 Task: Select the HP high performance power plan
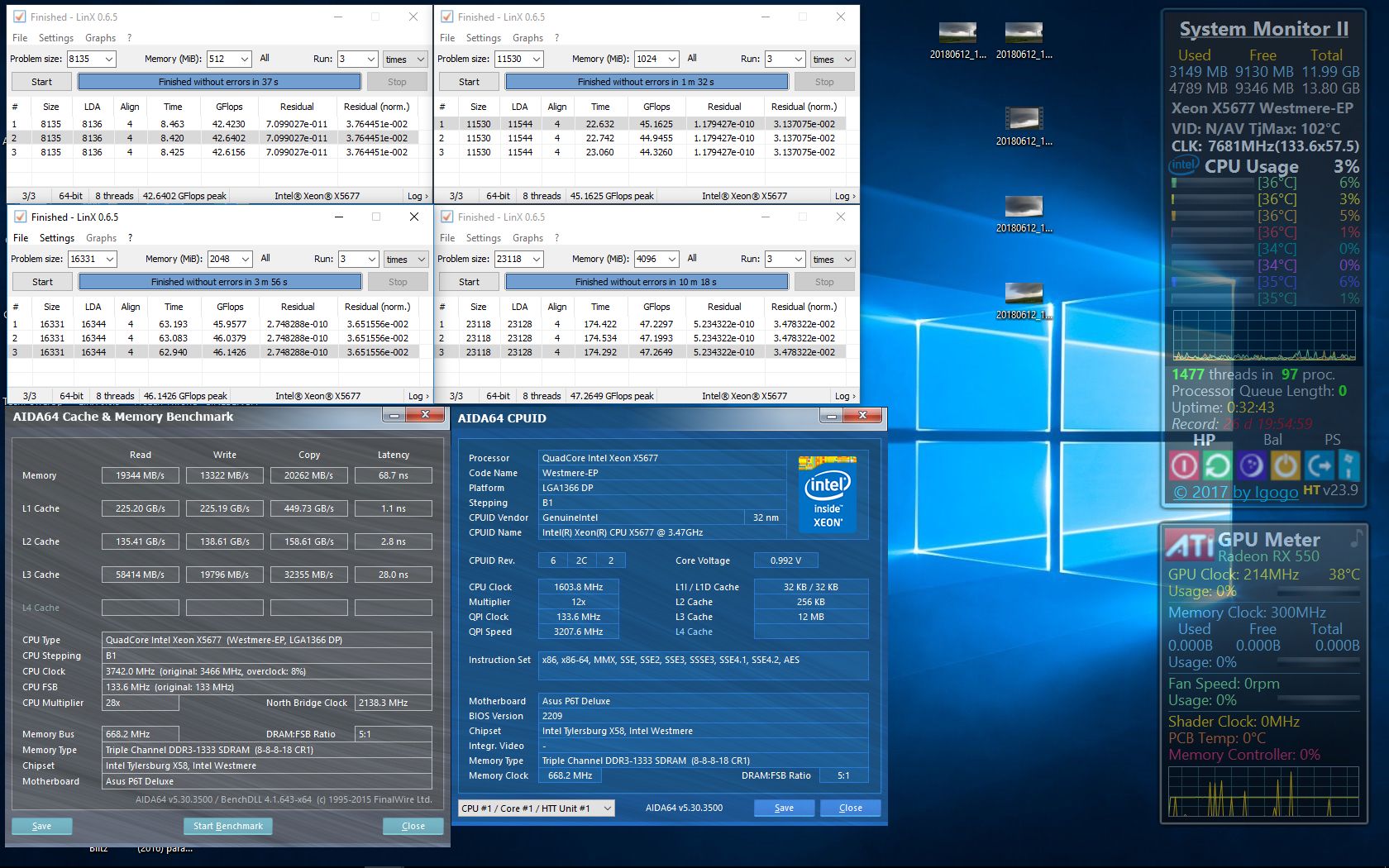[1204, 440]
